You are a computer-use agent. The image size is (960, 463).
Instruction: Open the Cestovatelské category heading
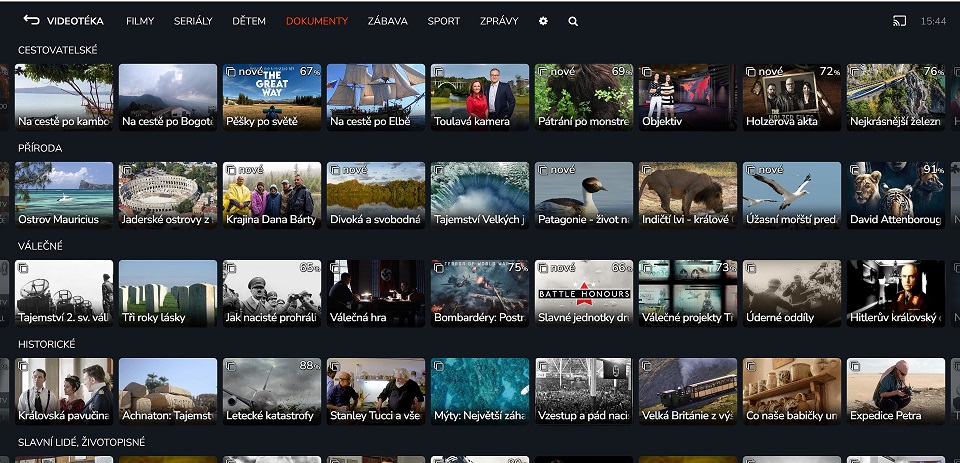pyautogui.click(x=58, y=50)
